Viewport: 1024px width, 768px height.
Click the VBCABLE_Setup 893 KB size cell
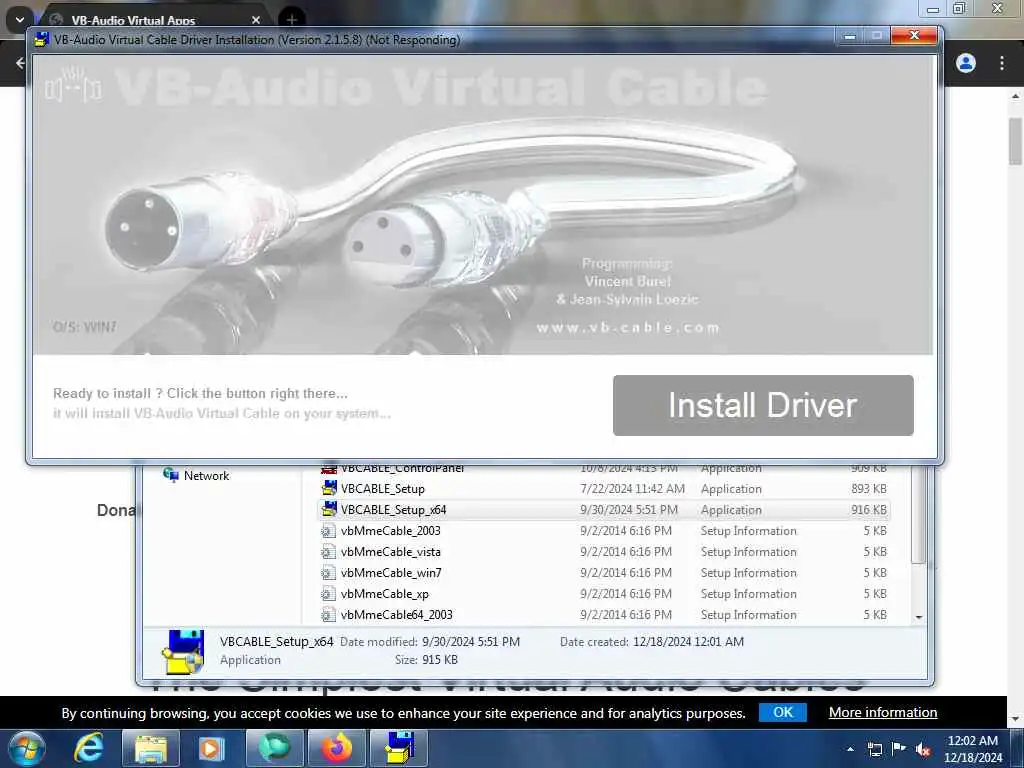[869, 488]
